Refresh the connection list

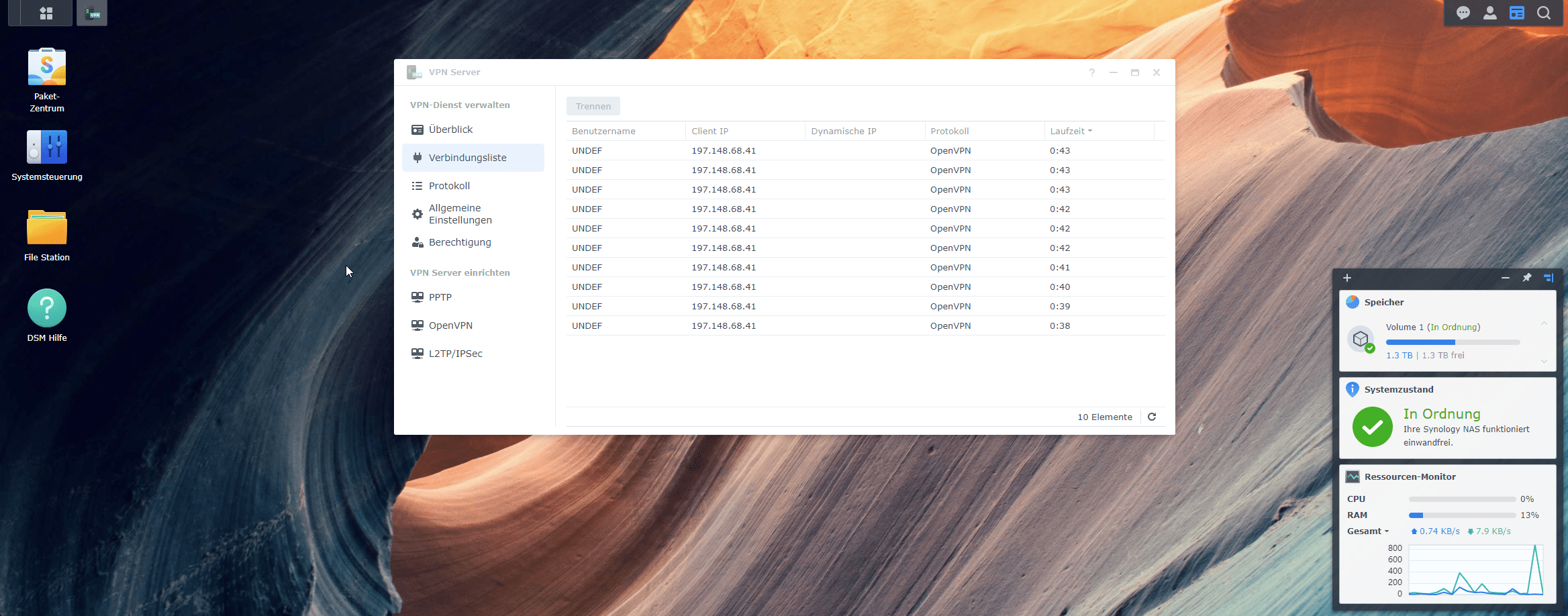click(x=1152, y=417)
